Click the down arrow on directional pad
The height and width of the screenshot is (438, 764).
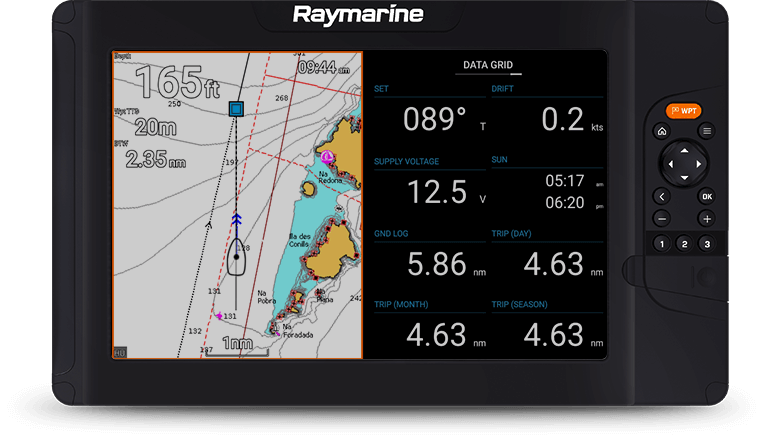684,178
